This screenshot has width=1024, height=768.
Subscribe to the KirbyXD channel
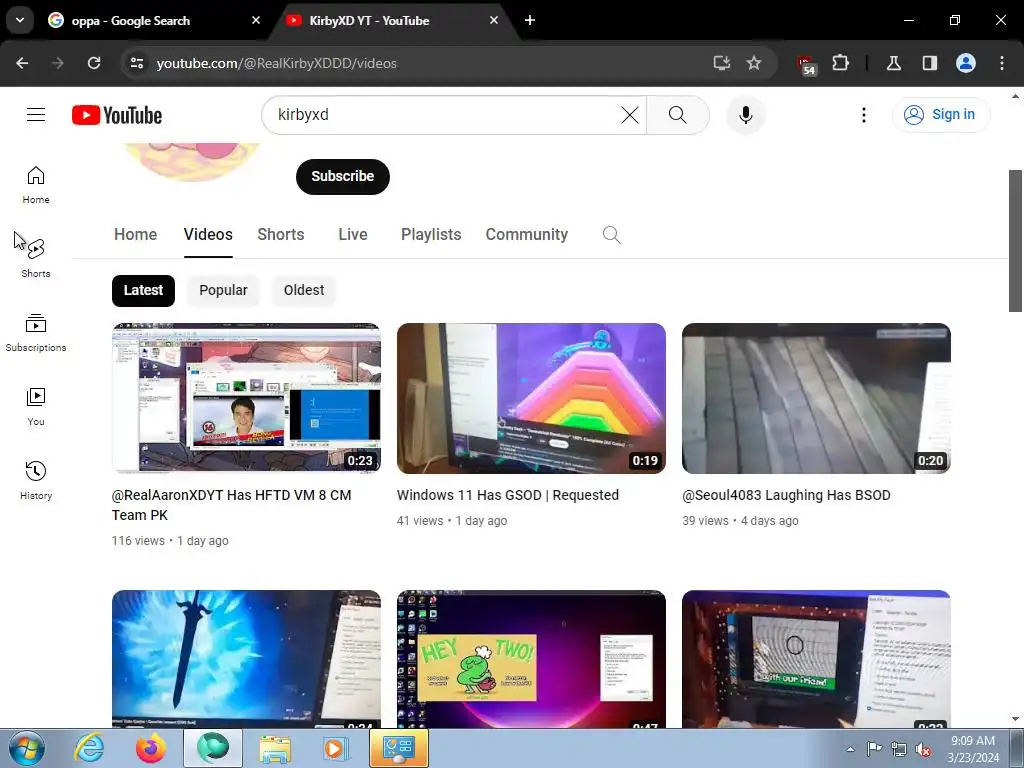tap(342, 176)
